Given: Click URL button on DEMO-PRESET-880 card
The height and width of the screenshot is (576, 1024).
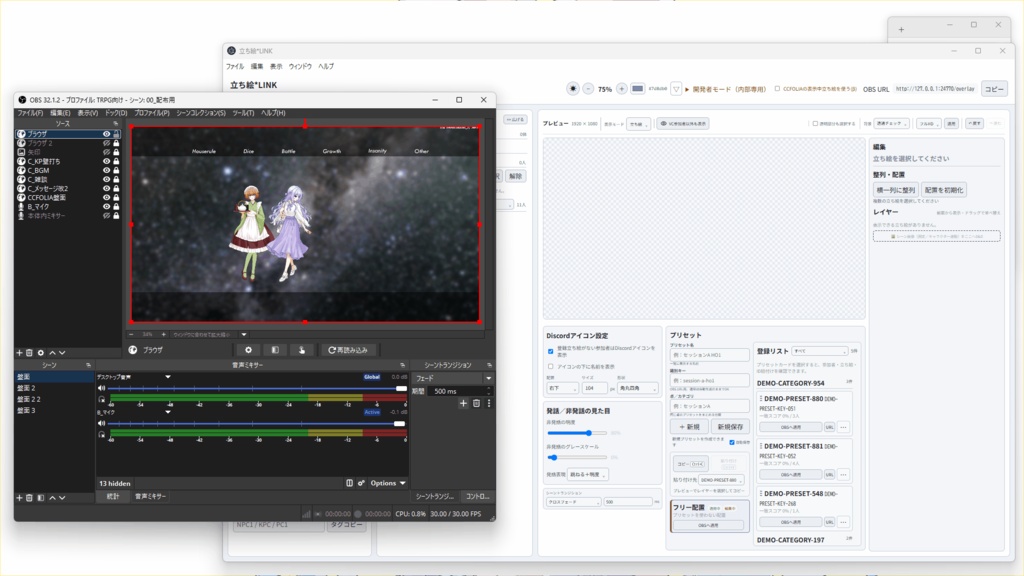Looking at the screenshot, I should click(829, 427).
